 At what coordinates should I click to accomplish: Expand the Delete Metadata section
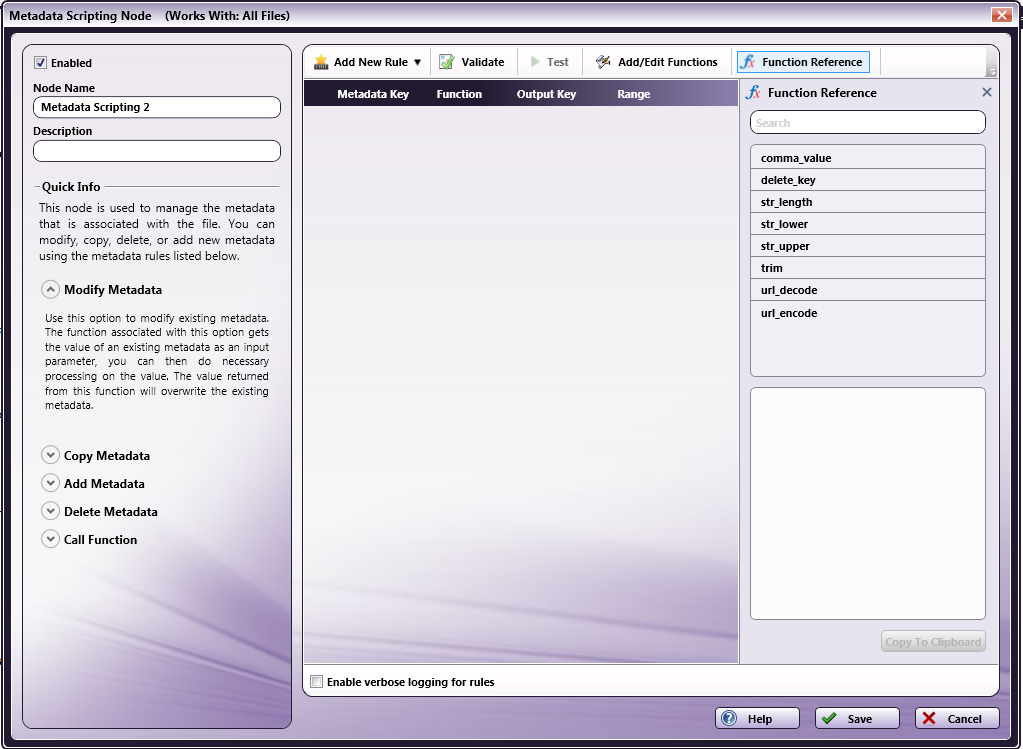50,512
